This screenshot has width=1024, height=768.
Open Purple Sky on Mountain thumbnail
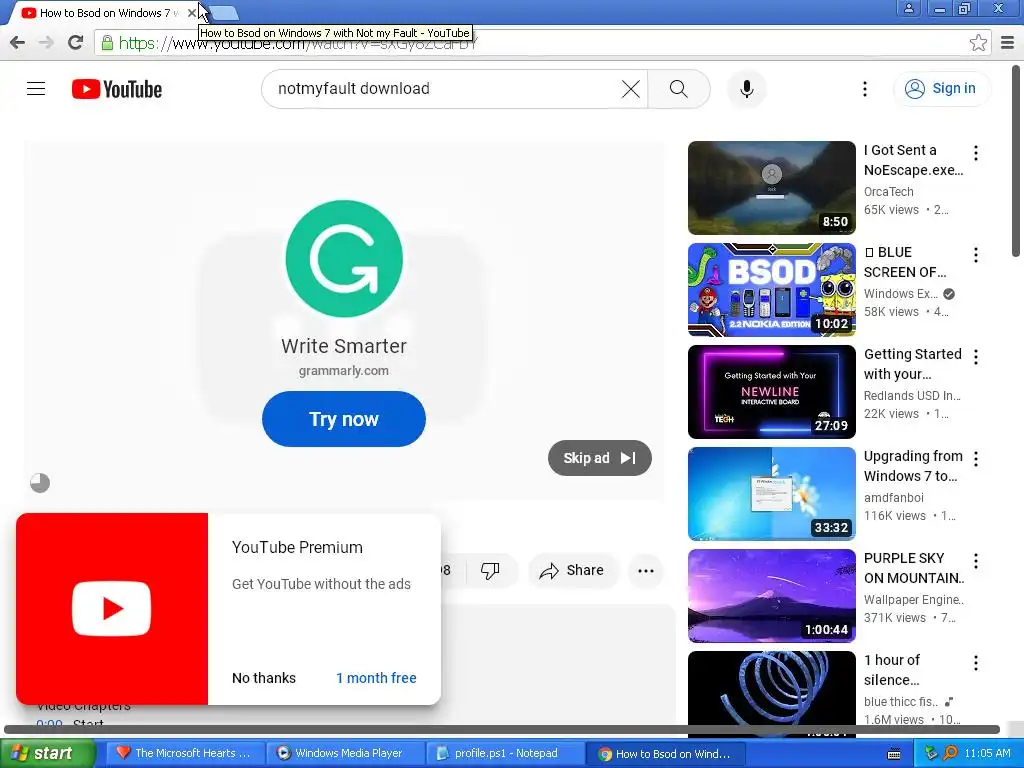(771, 596)
